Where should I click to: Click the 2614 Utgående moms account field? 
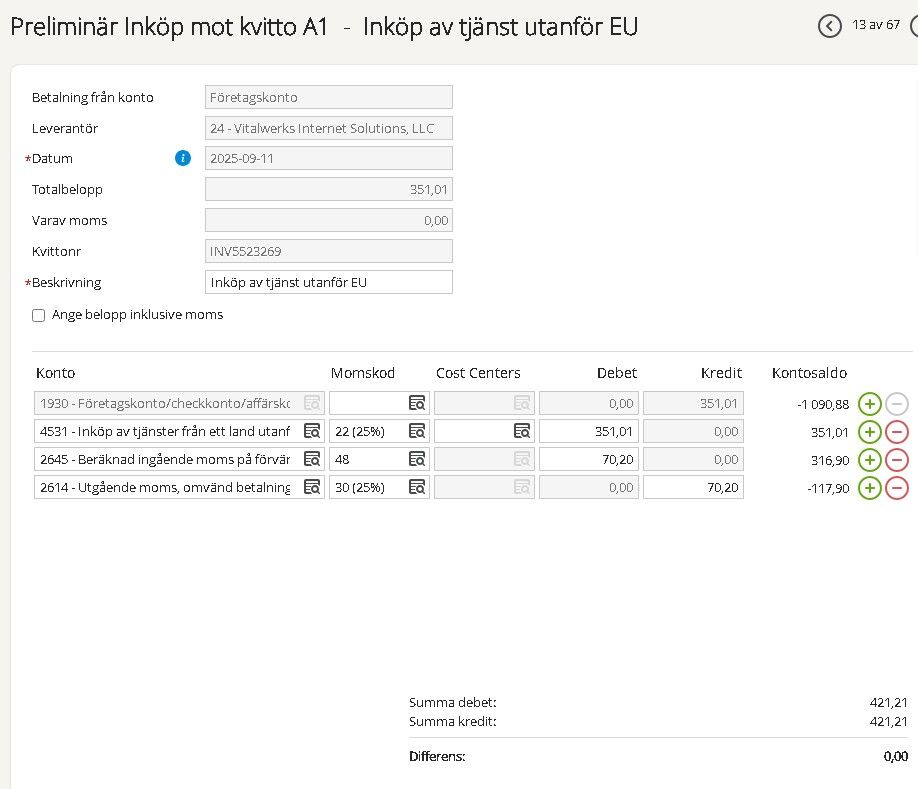(165, 488)
